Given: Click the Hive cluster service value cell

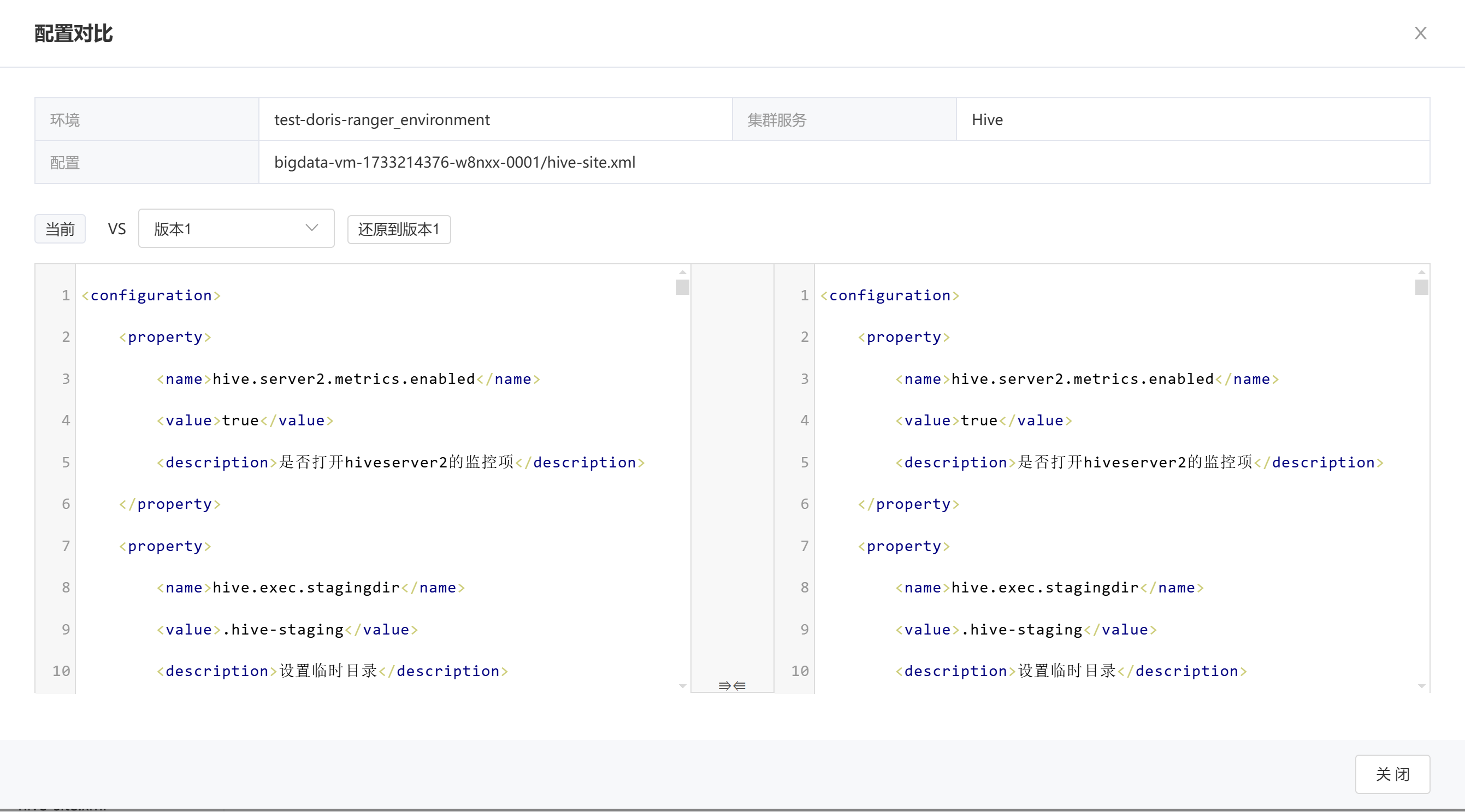Looking at the screenshot, I should (x=1192, y=120).
